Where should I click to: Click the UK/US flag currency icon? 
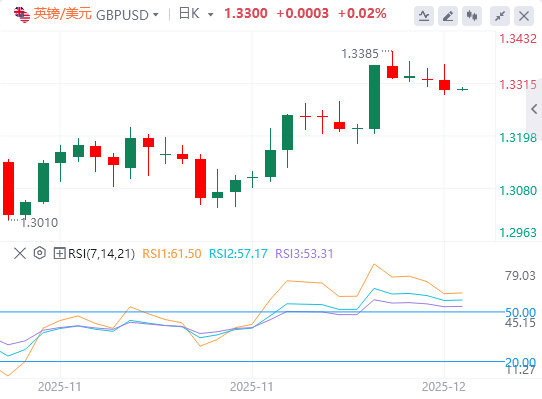[21, 15]
